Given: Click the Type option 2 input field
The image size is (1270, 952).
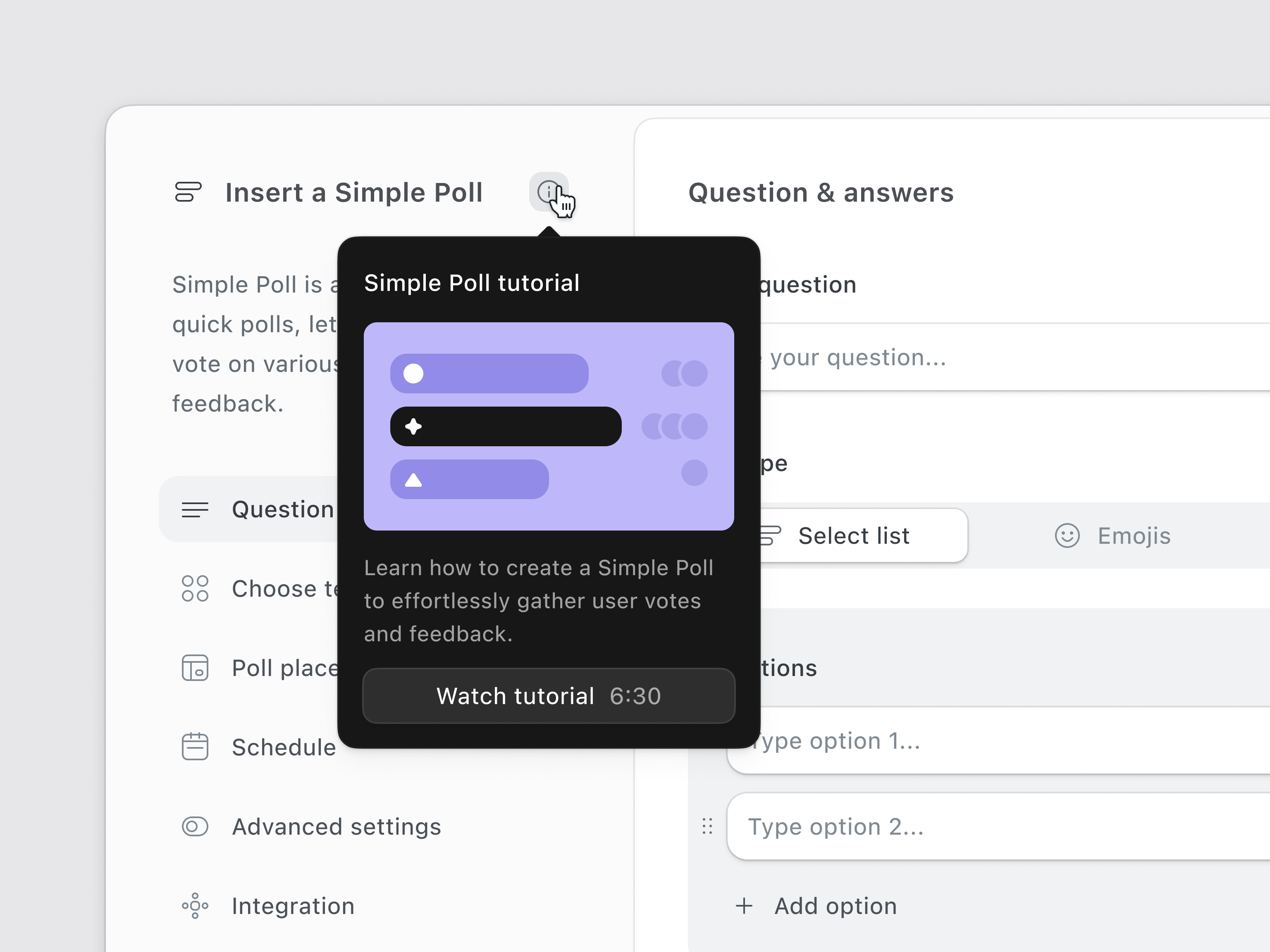Looking at the screenshot, I should point(919,826).
